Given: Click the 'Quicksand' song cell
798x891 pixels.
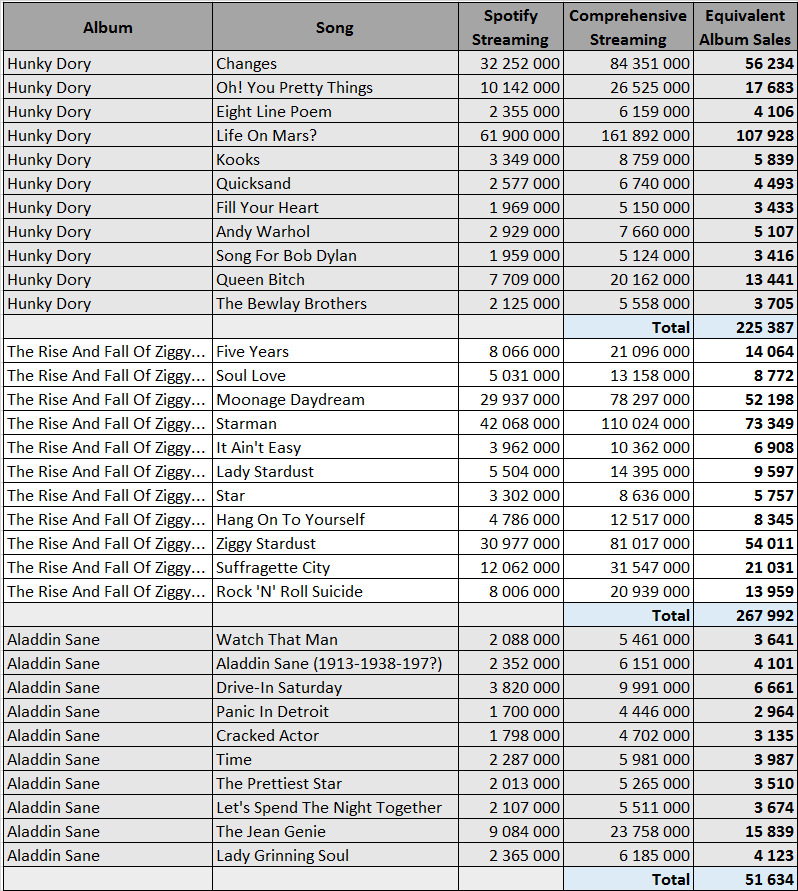Looking at the screenshot, I should point(335,183).
